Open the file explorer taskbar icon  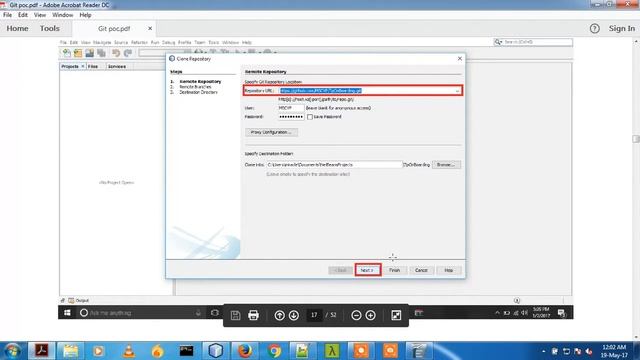(70, 351)
